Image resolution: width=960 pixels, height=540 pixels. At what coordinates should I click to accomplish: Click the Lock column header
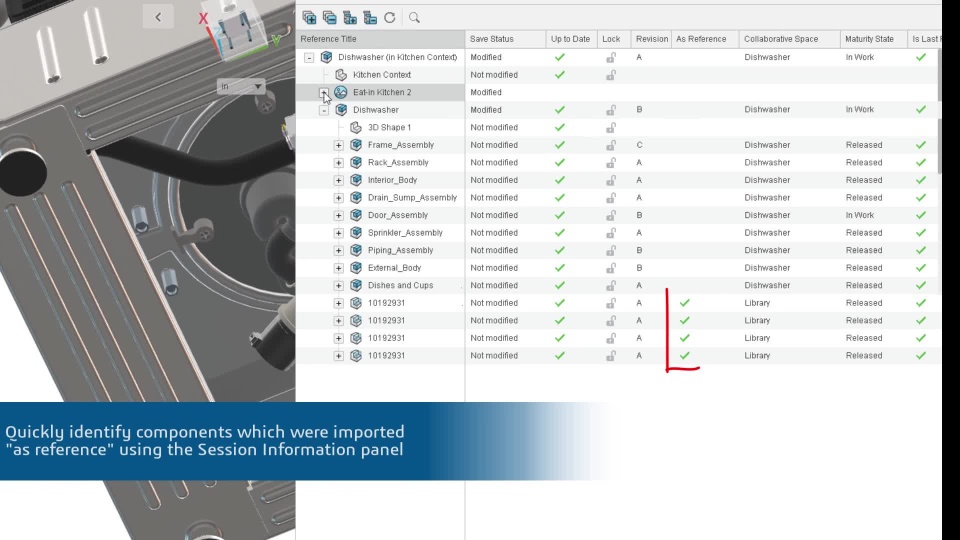614,39
